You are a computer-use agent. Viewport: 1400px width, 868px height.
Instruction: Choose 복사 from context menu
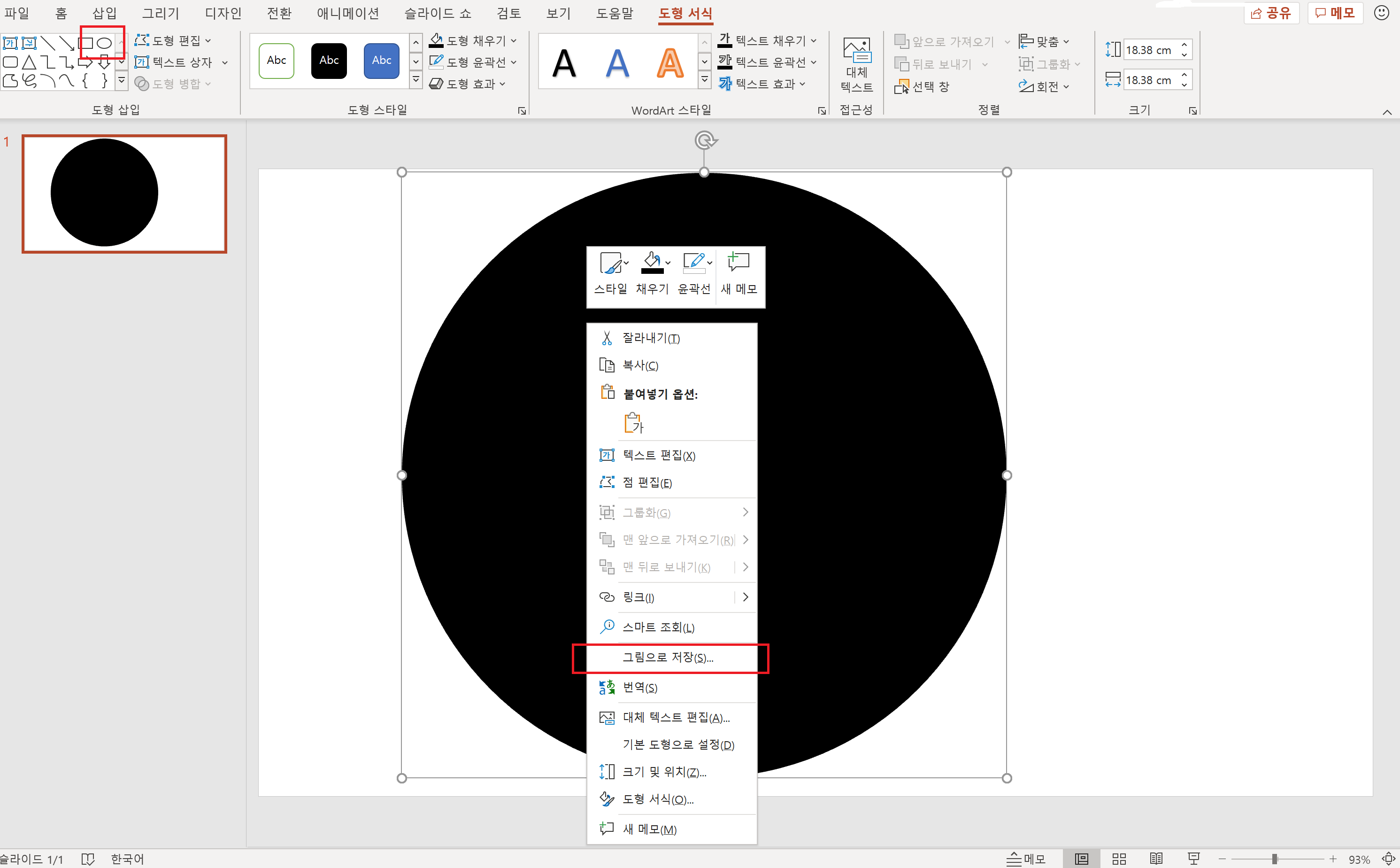point(671,365)
